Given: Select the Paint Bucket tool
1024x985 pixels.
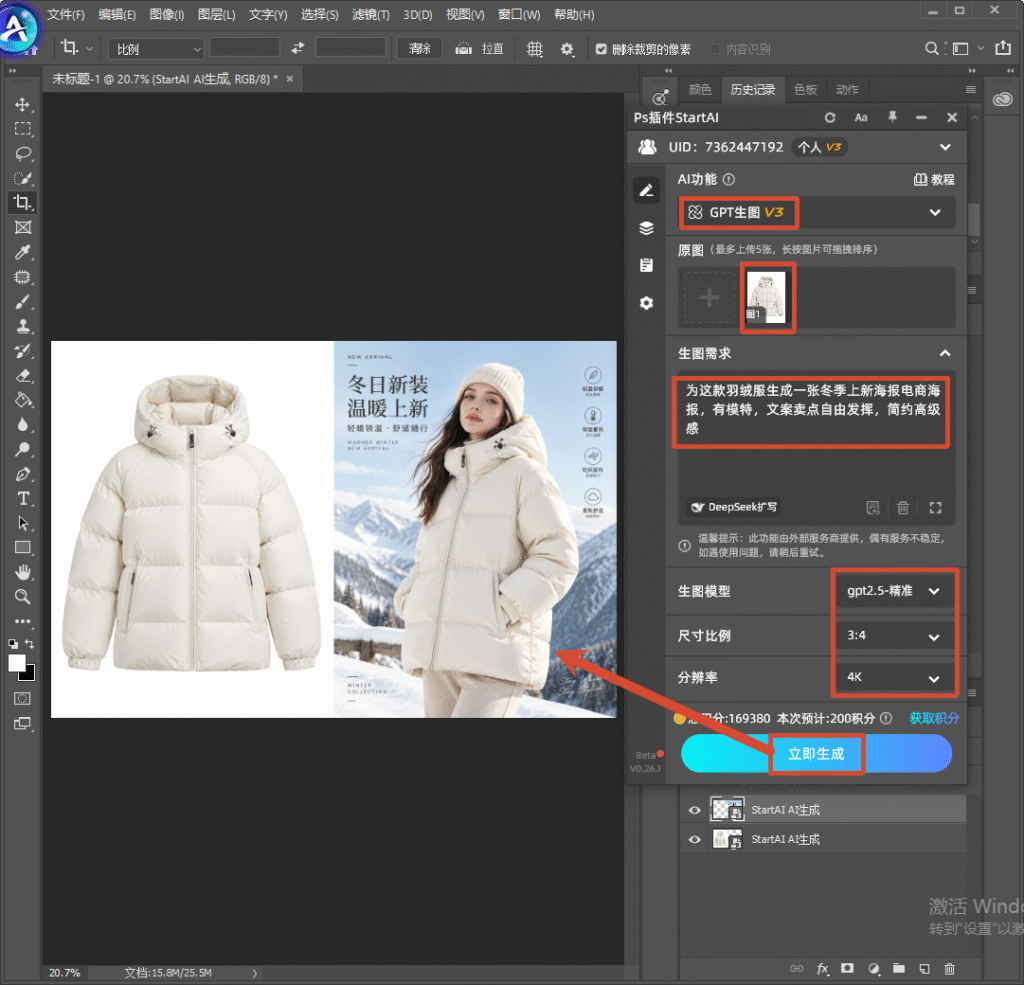Looking at the screenshot, I should click(23, 400).
